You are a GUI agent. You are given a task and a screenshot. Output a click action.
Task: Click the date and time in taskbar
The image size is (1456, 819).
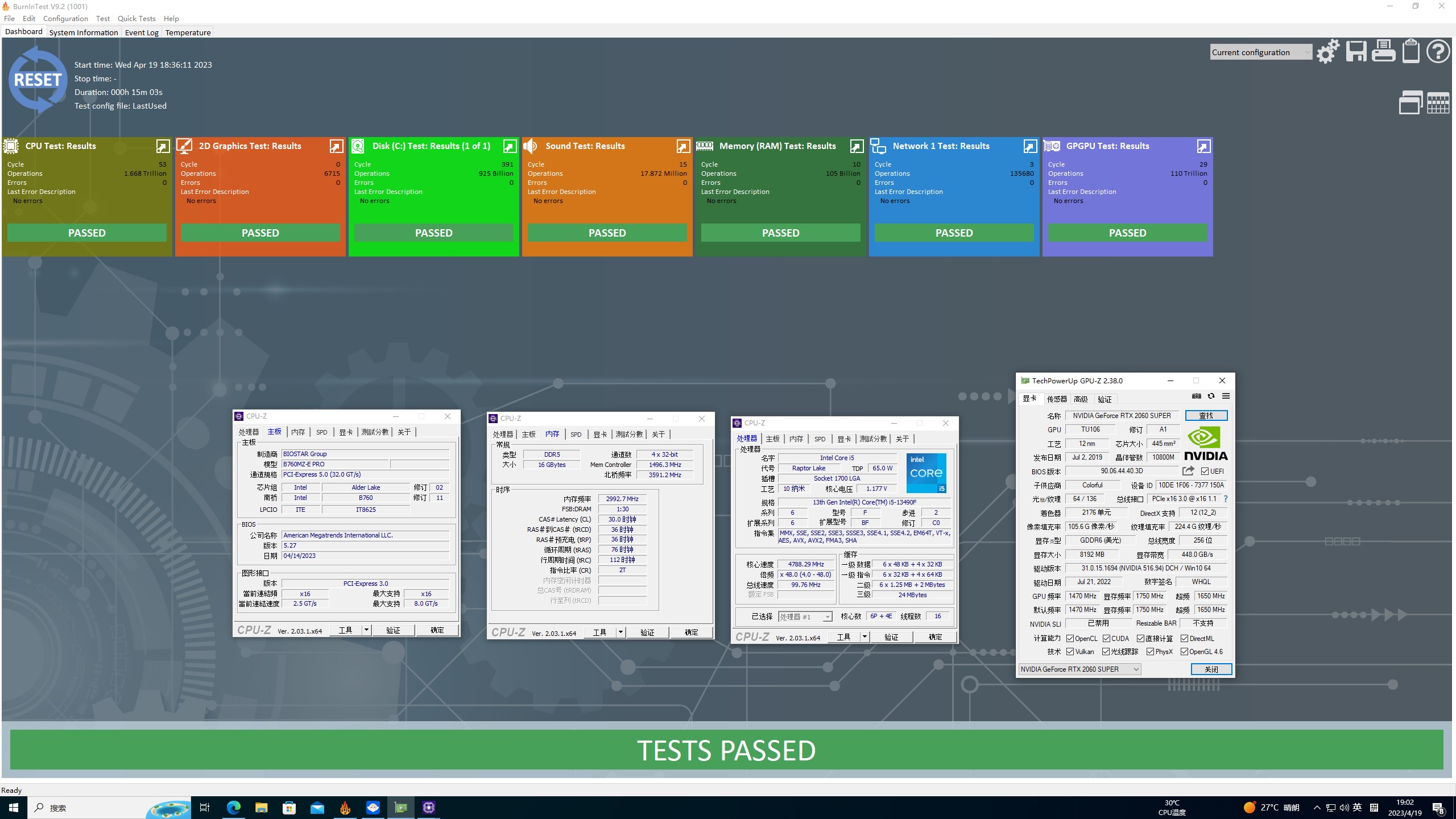(x=1405, y=808)
